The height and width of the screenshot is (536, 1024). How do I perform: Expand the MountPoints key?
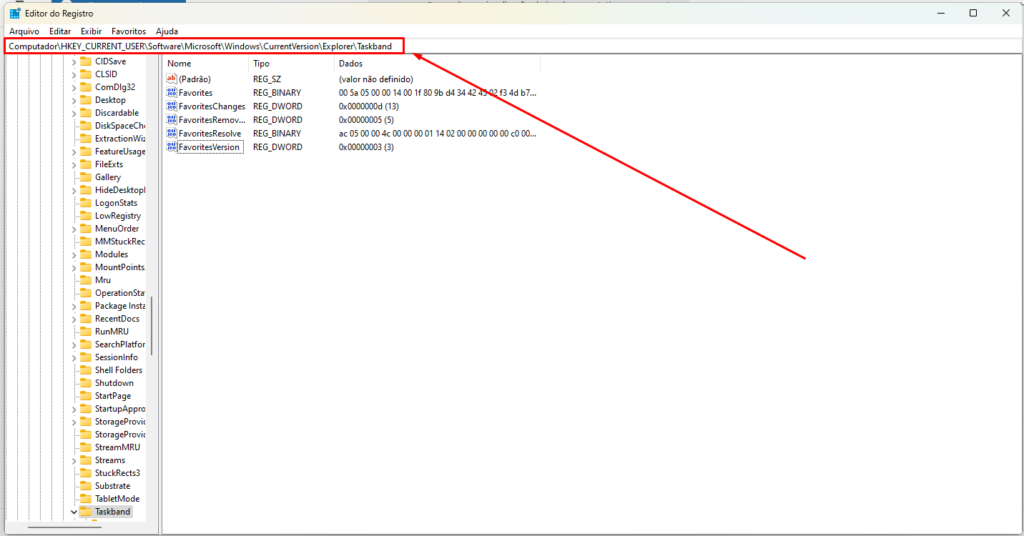pos(74,268)
